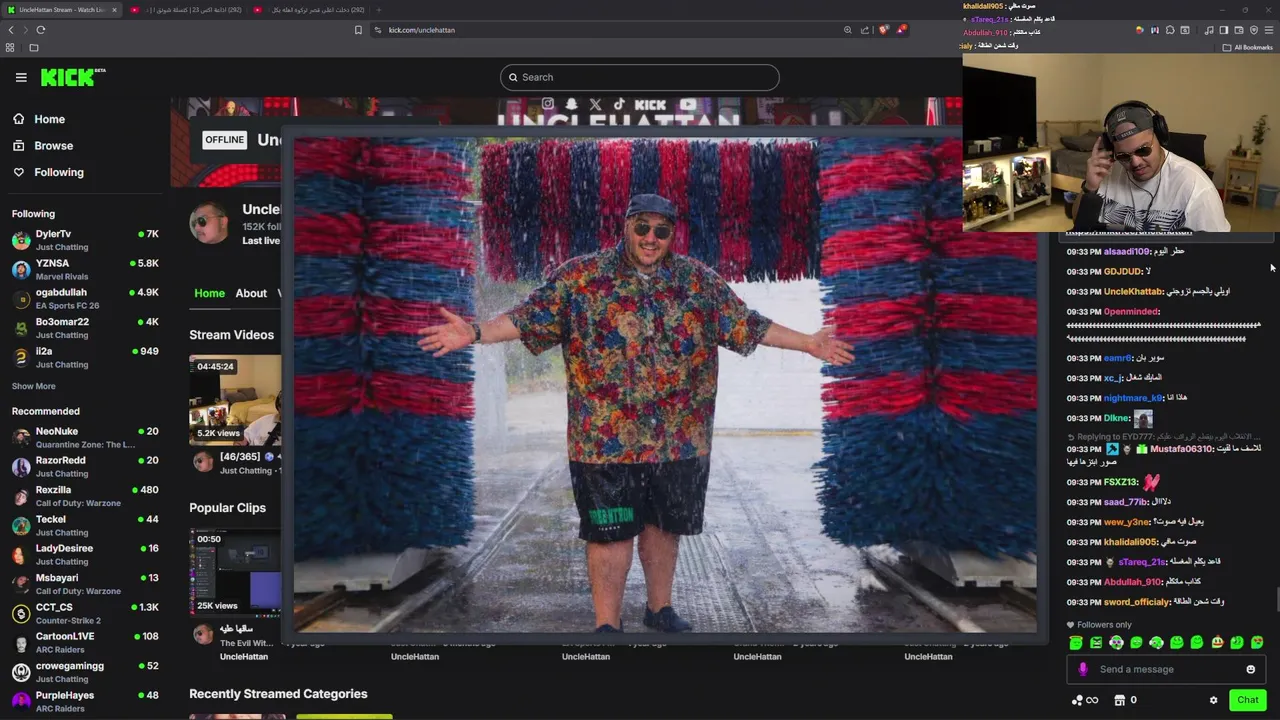Click the Popular Clips heading
The height and width of the screenshot is (720, 1280).
click(x=227, y=508)
